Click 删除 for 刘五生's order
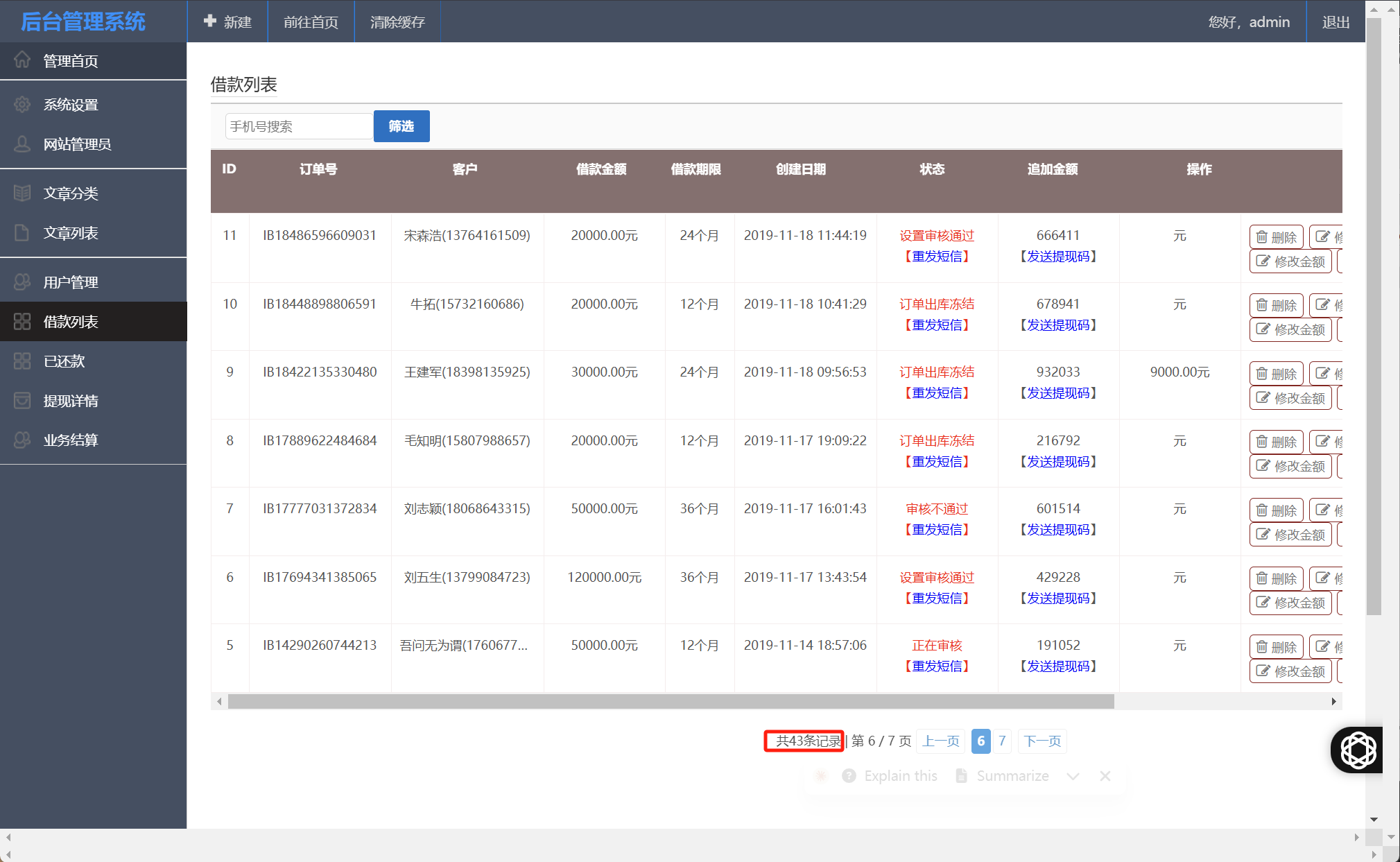The image size is (1400, 862). tap(1277, 578)
